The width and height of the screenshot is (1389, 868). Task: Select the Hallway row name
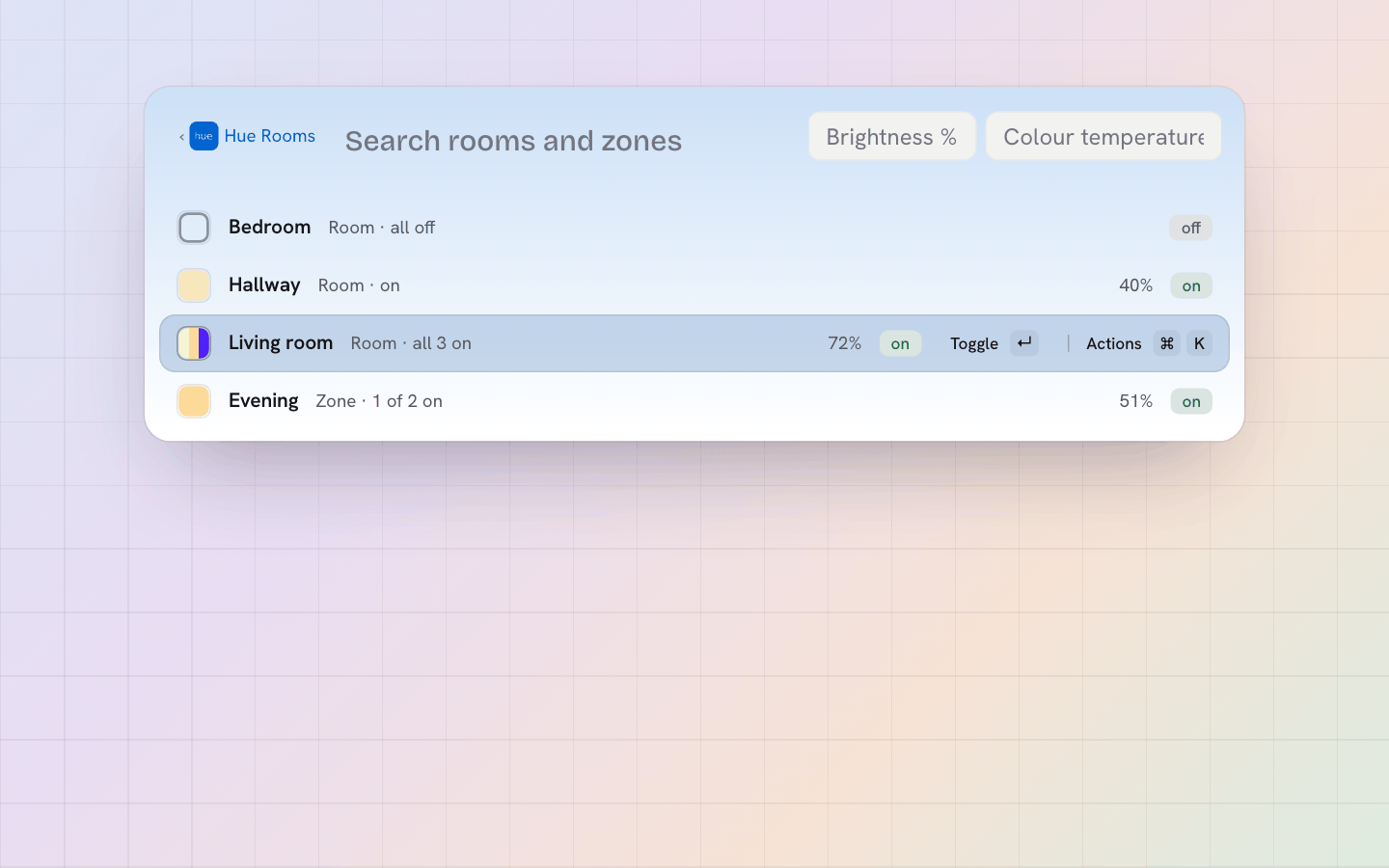point(264,285)
